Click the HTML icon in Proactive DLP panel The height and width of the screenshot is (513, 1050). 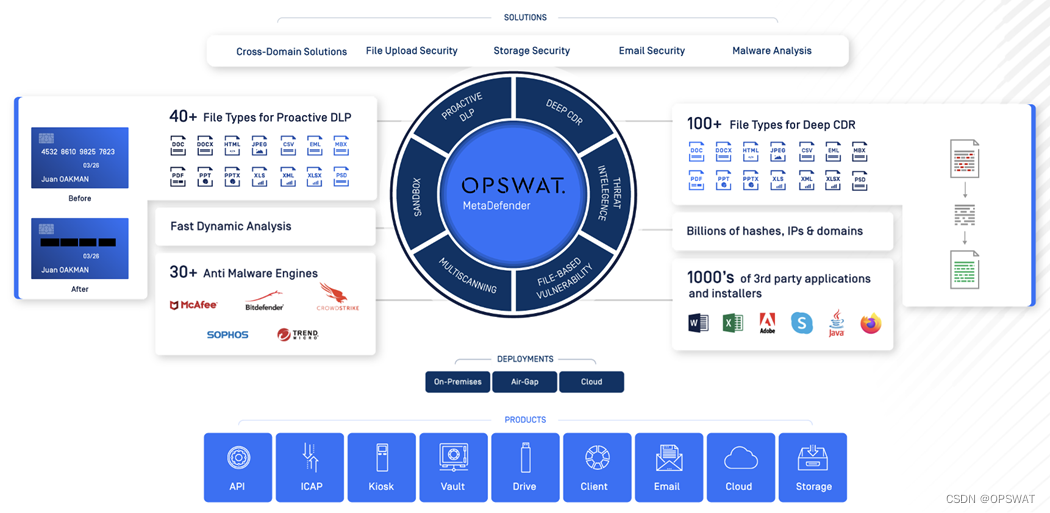(x=232, y=144)
